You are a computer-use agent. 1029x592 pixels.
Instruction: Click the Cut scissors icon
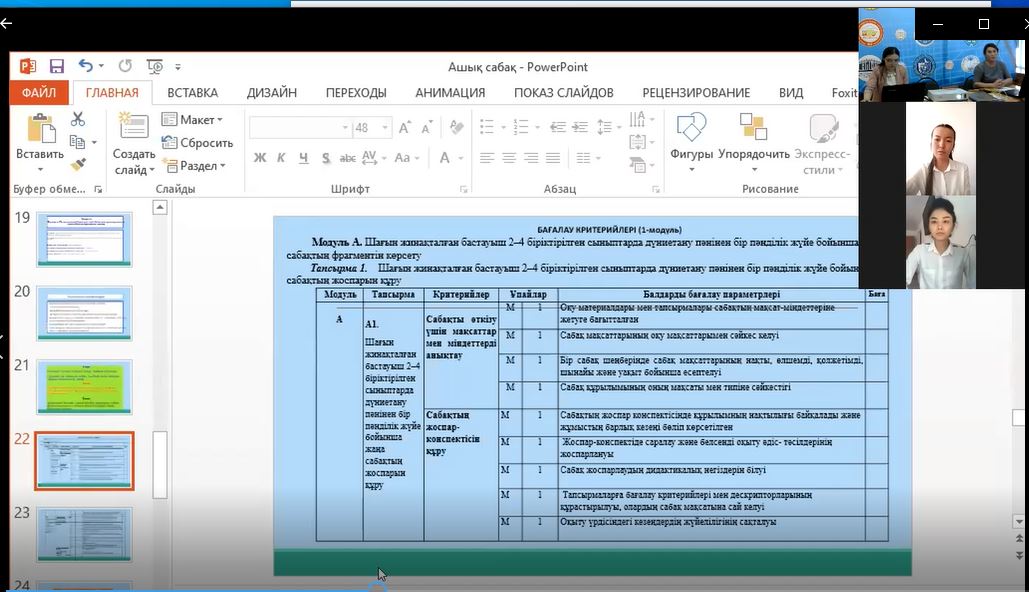pyautogui.click(x=78, y=119)
